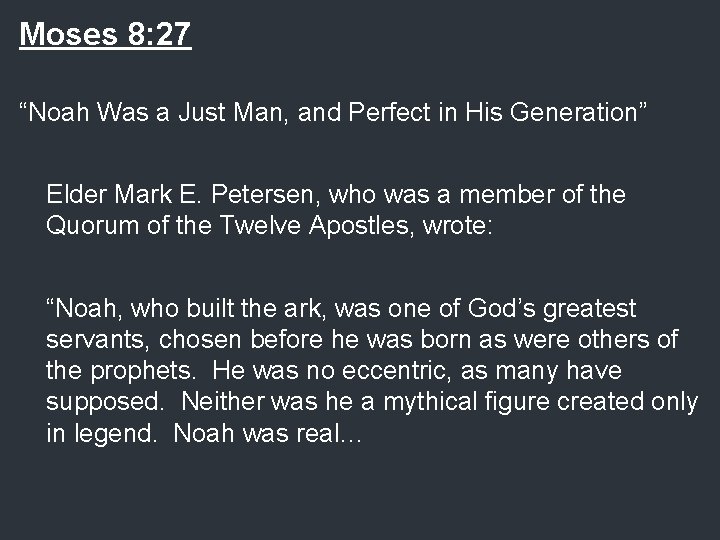Click the words as many have
720x540 pixels.
pos(541,371)
